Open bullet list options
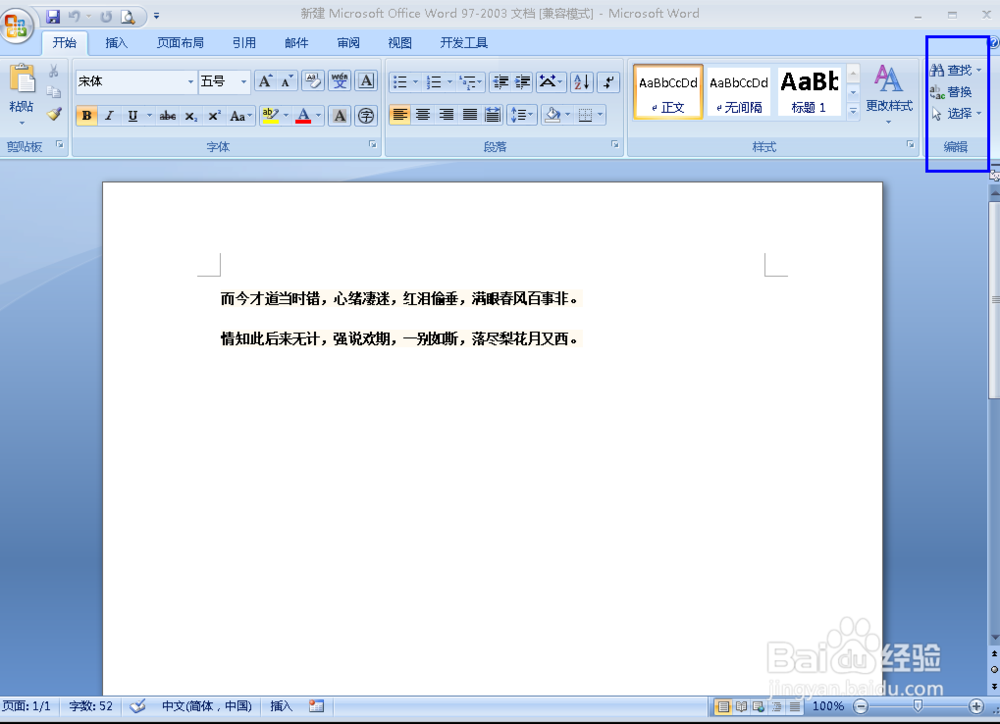The height and width of the screenshot is (724, 1000). (415, 82)
